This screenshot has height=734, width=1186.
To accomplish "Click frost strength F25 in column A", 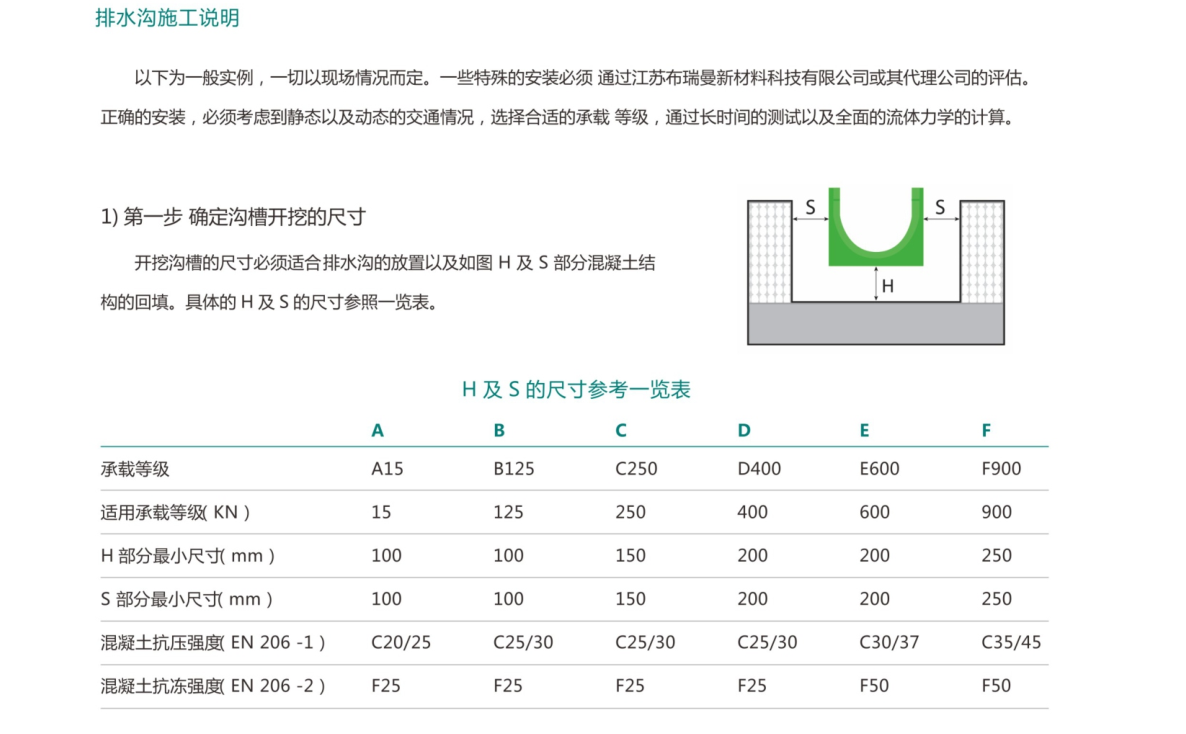I will 386,686.
